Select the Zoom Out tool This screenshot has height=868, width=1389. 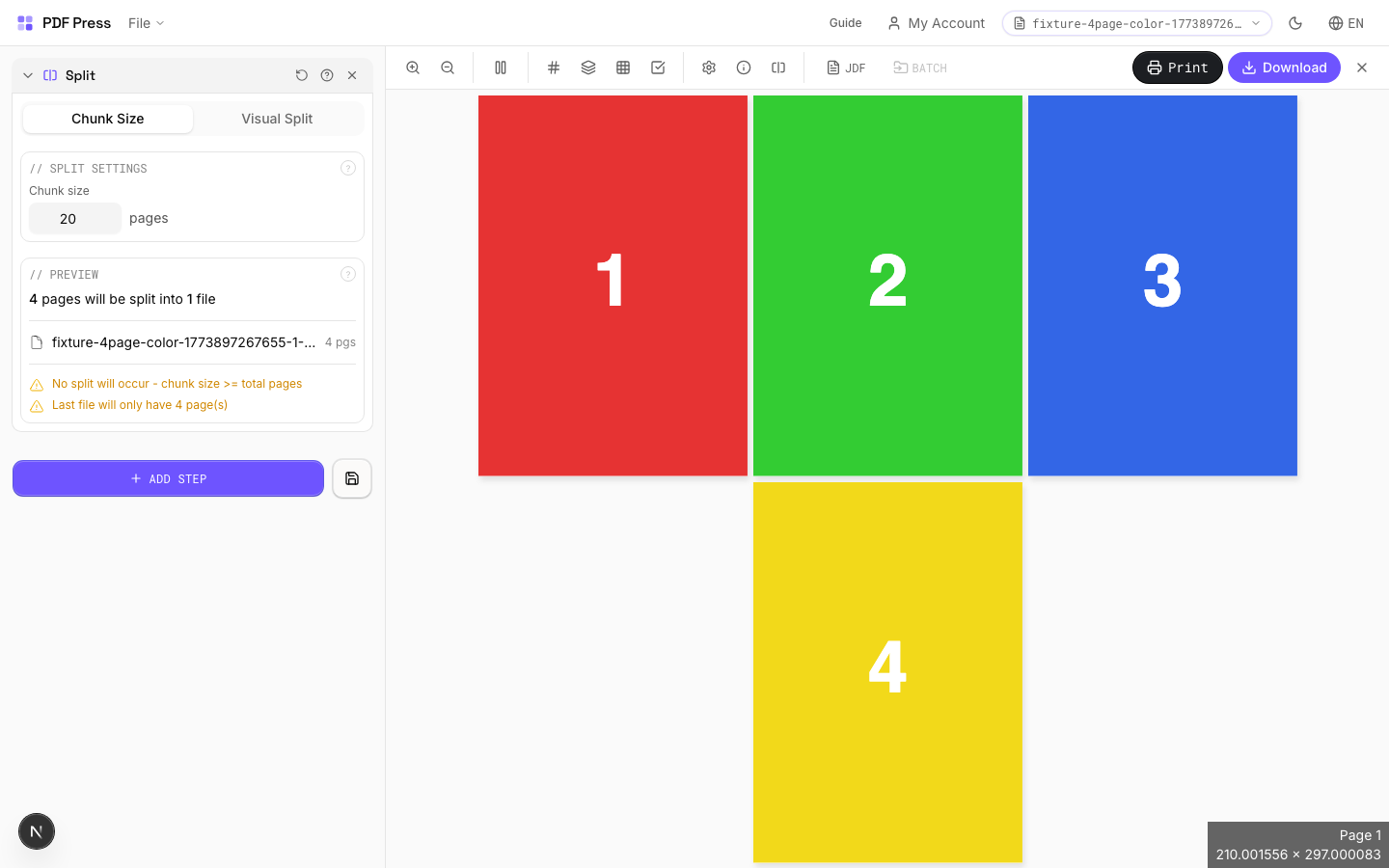pos(448,68)
